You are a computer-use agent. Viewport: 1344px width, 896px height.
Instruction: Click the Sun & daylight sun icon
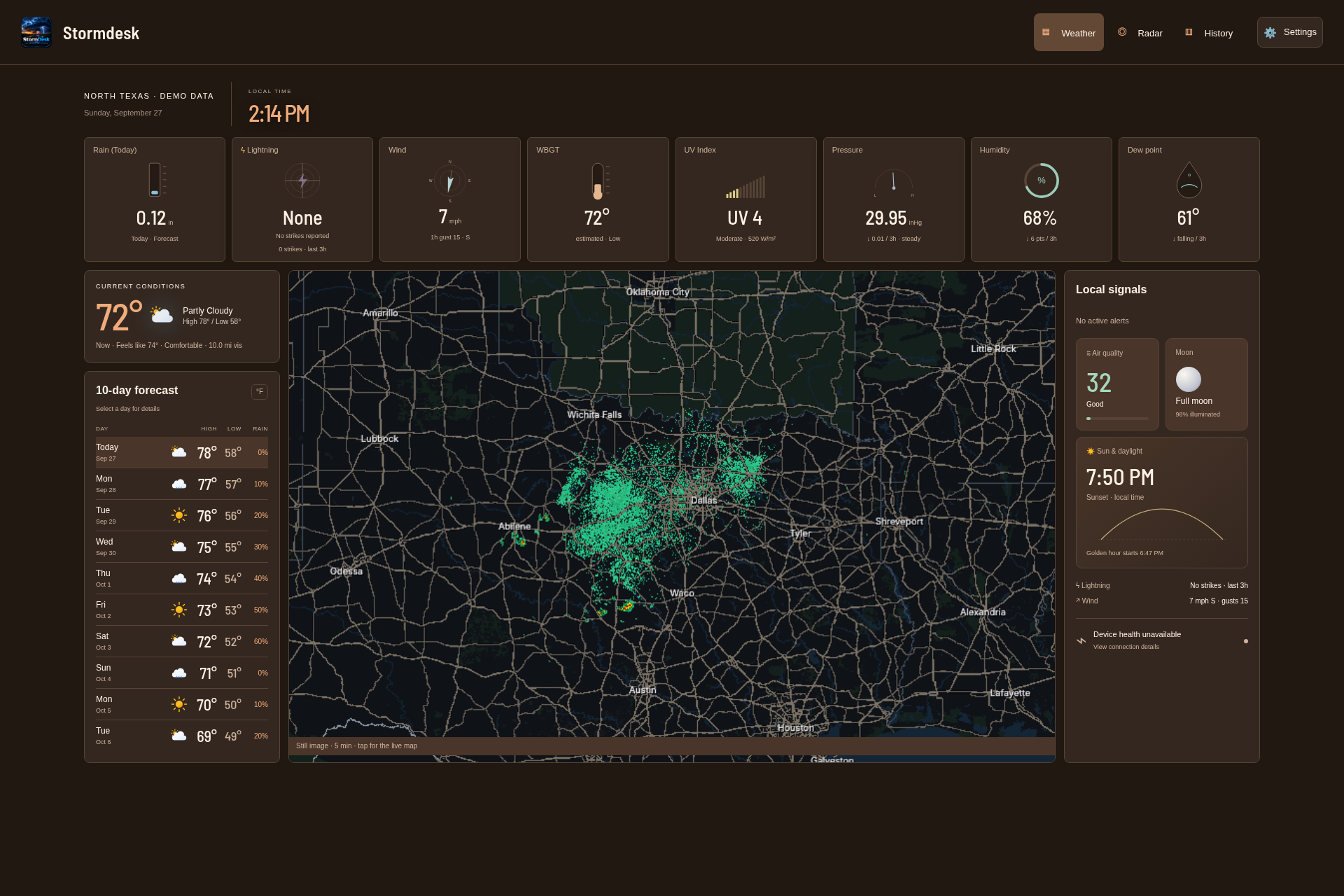1091,451
